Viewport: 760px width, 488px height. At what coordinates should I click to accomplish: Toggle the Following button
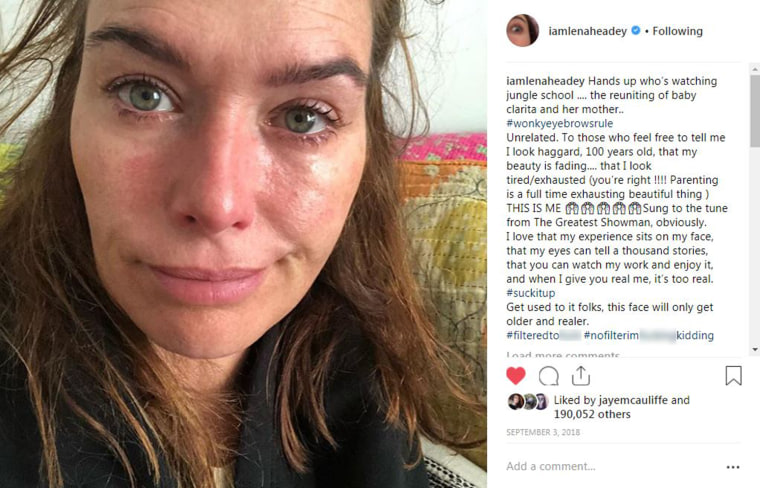(677, 31)
